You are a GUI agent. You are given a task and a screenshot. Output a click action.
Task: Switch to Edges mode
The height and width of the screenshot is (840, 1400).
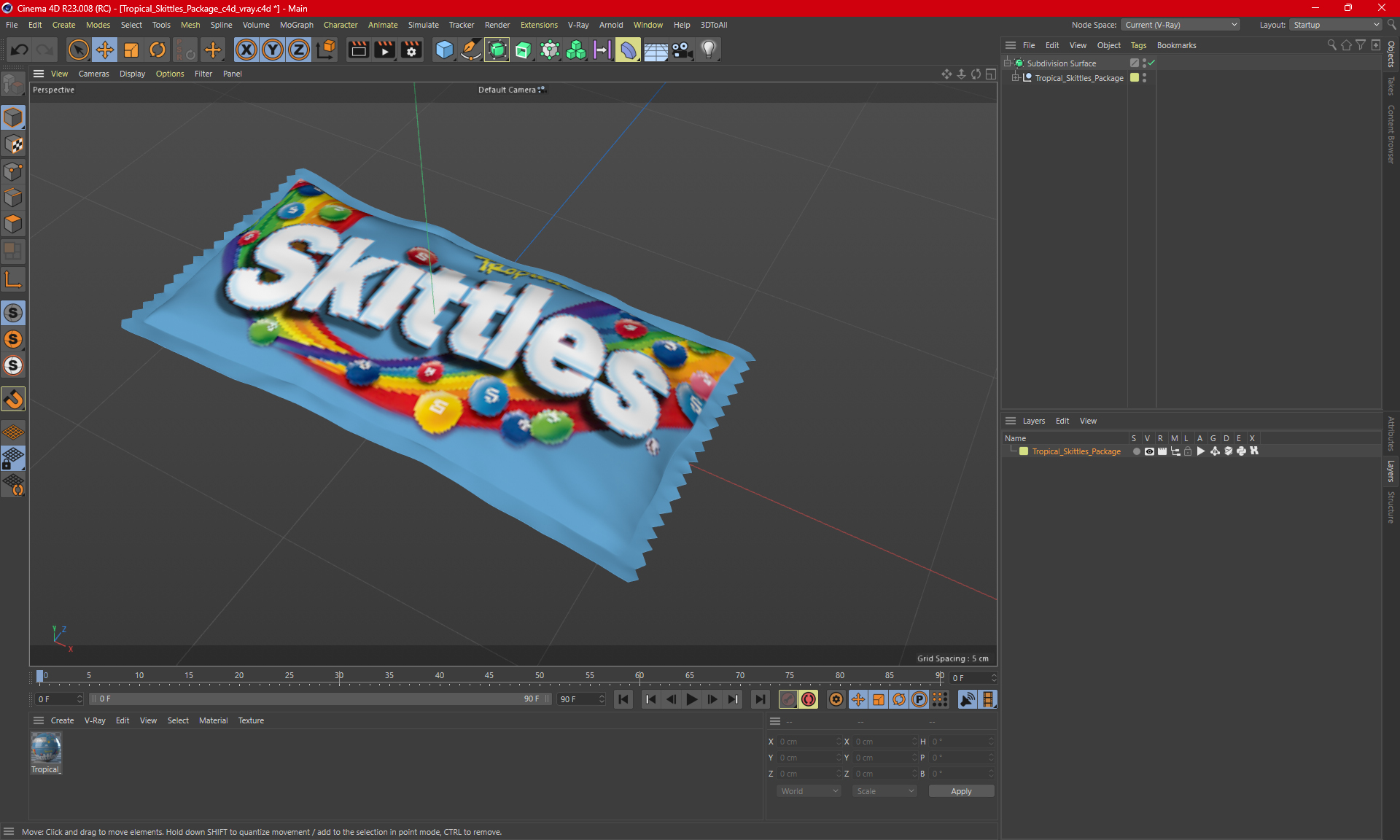coord(13,198)
